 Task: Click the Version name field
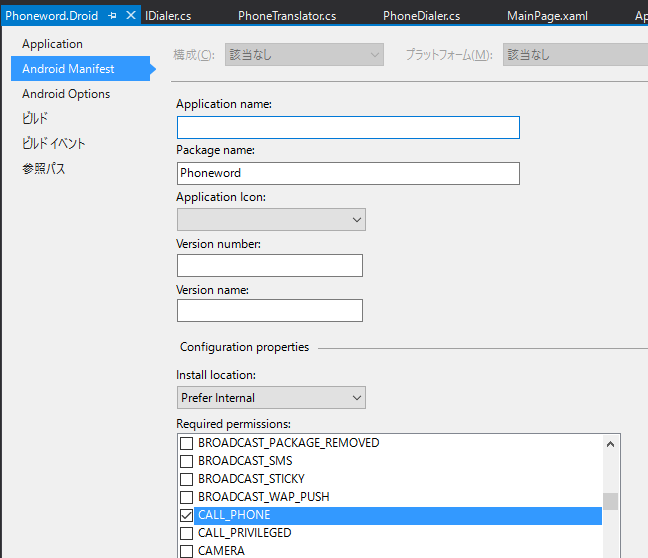click(270, 310)
